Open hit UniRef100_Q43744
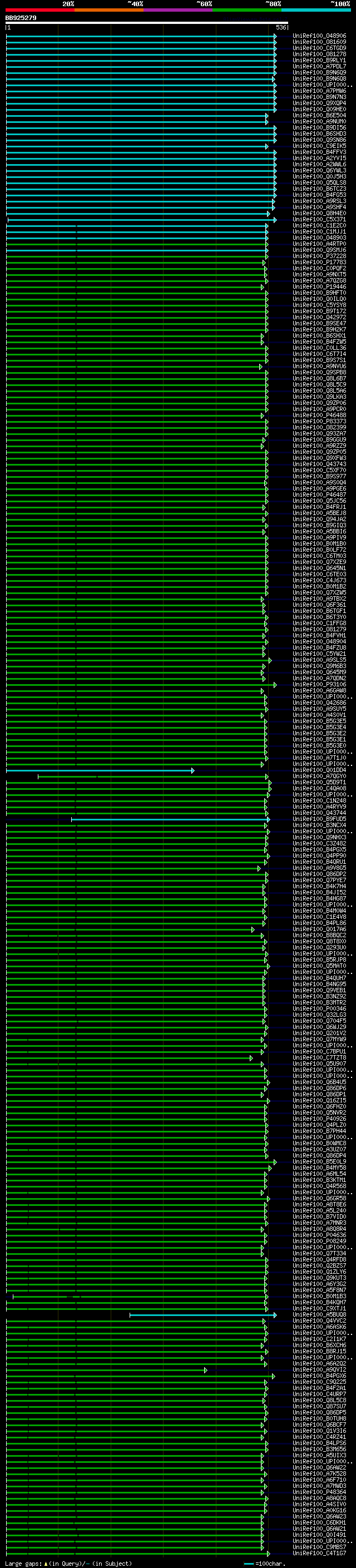This screenshot has height=1568, width=356. point(319,813)
